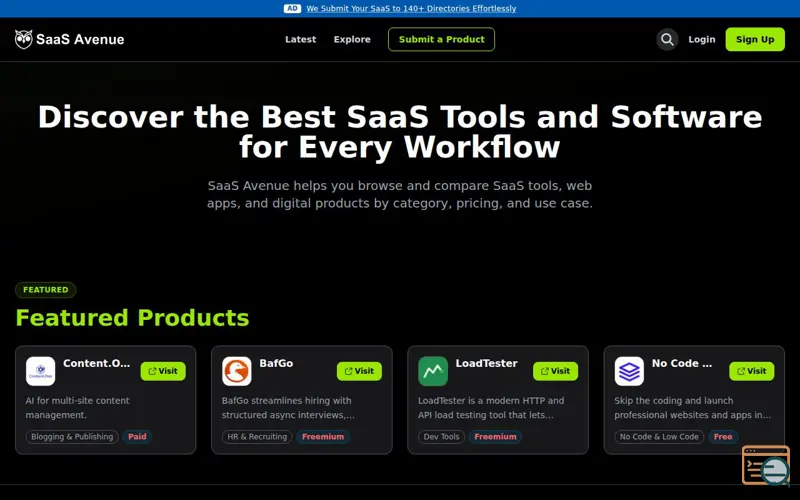Open the 140+ Directories ad link
Screen dimensions: 800x500
[411, 8]
